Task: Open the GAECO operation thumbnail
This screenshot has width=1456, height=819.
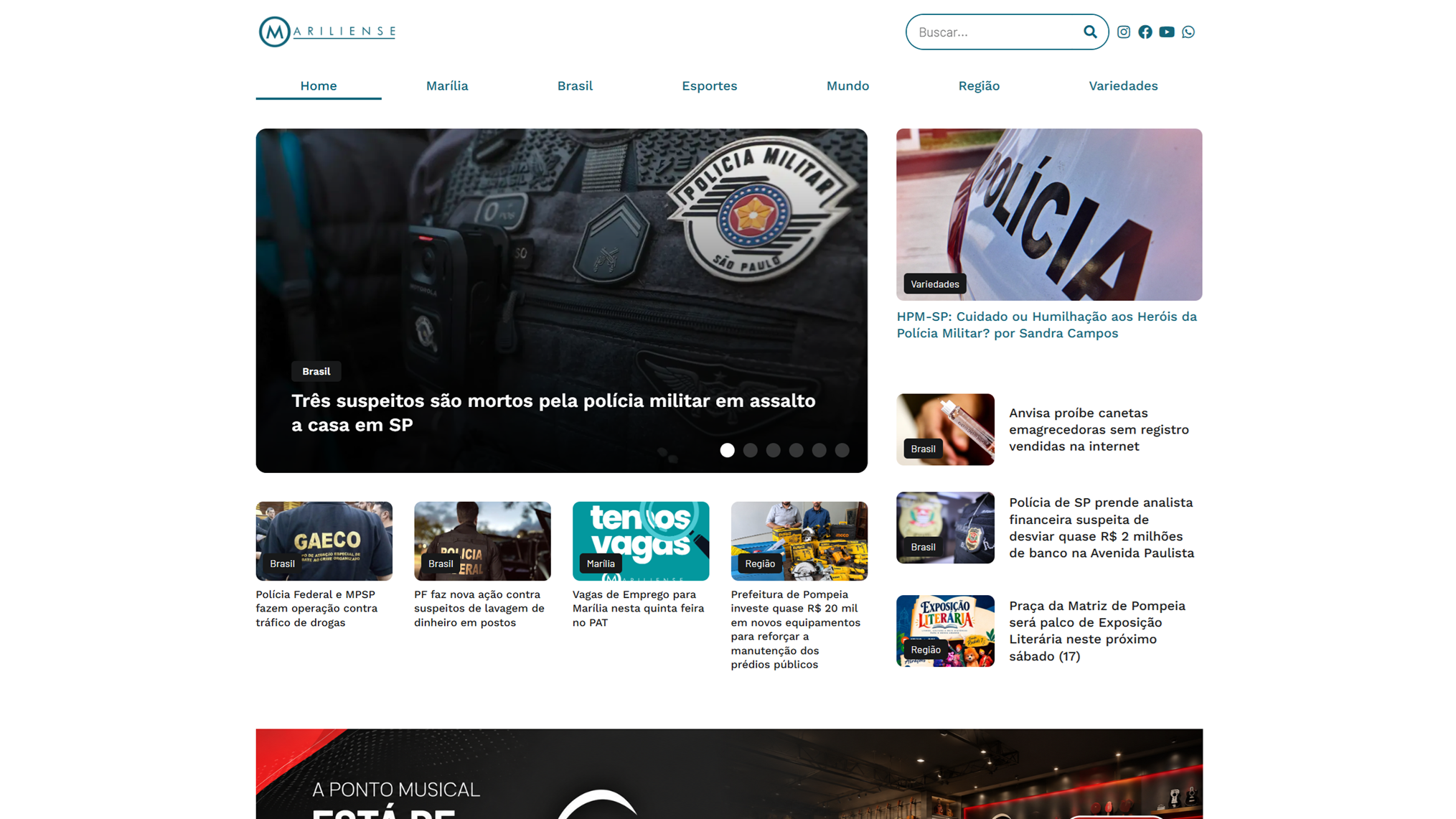Action: [x=324, y=540]
